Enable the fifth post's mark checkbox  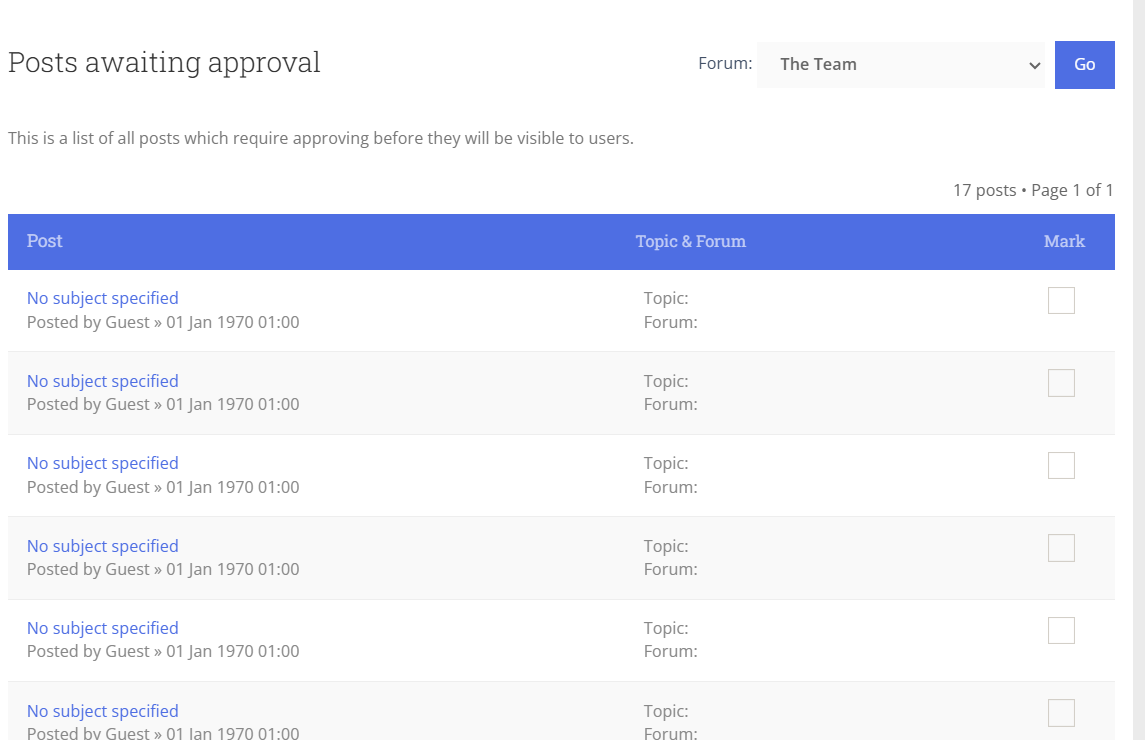[x=1061, y=630]
